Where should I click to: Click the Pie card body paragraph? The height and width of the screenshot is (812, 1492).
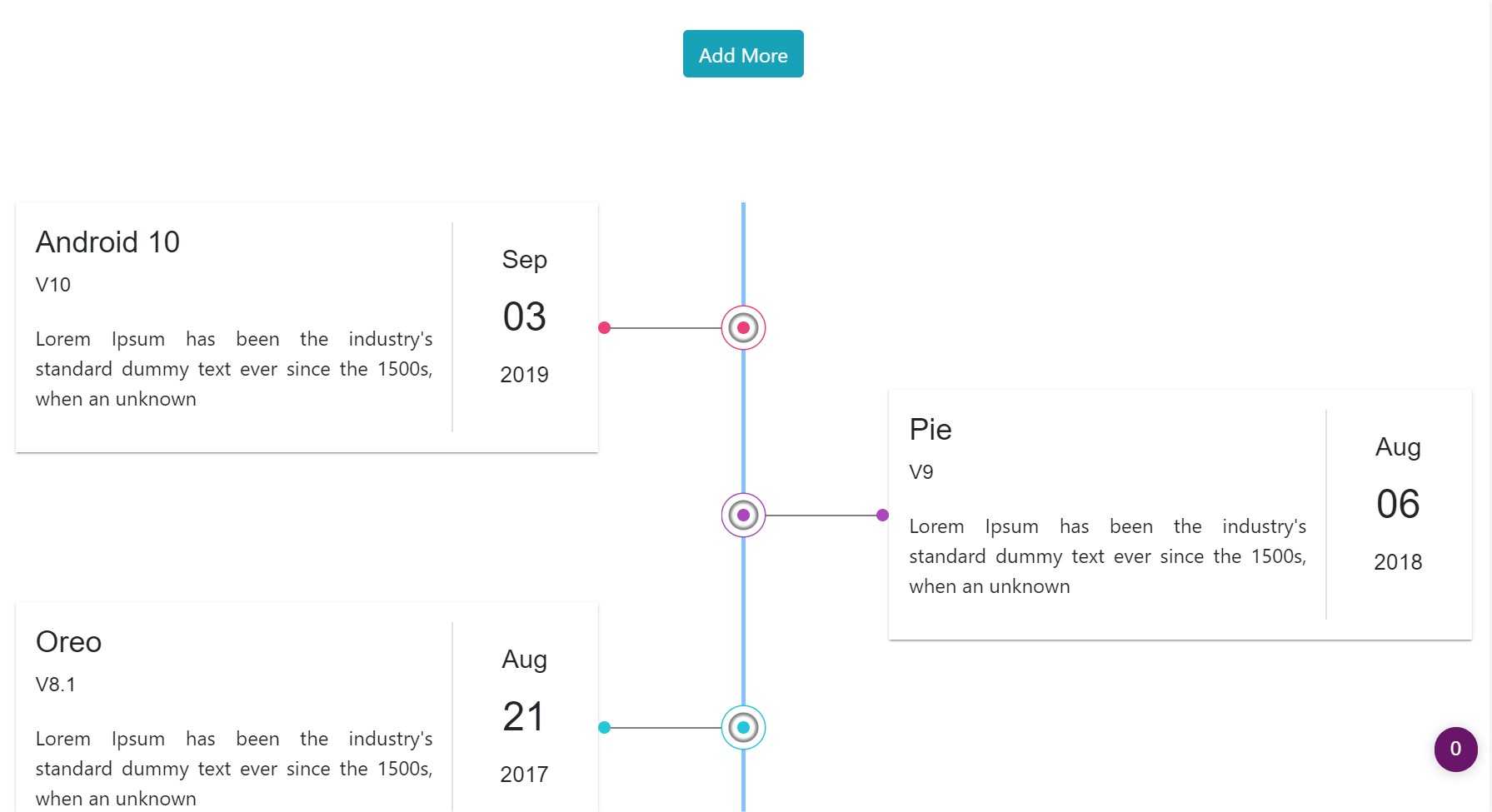pos(1108,555)
